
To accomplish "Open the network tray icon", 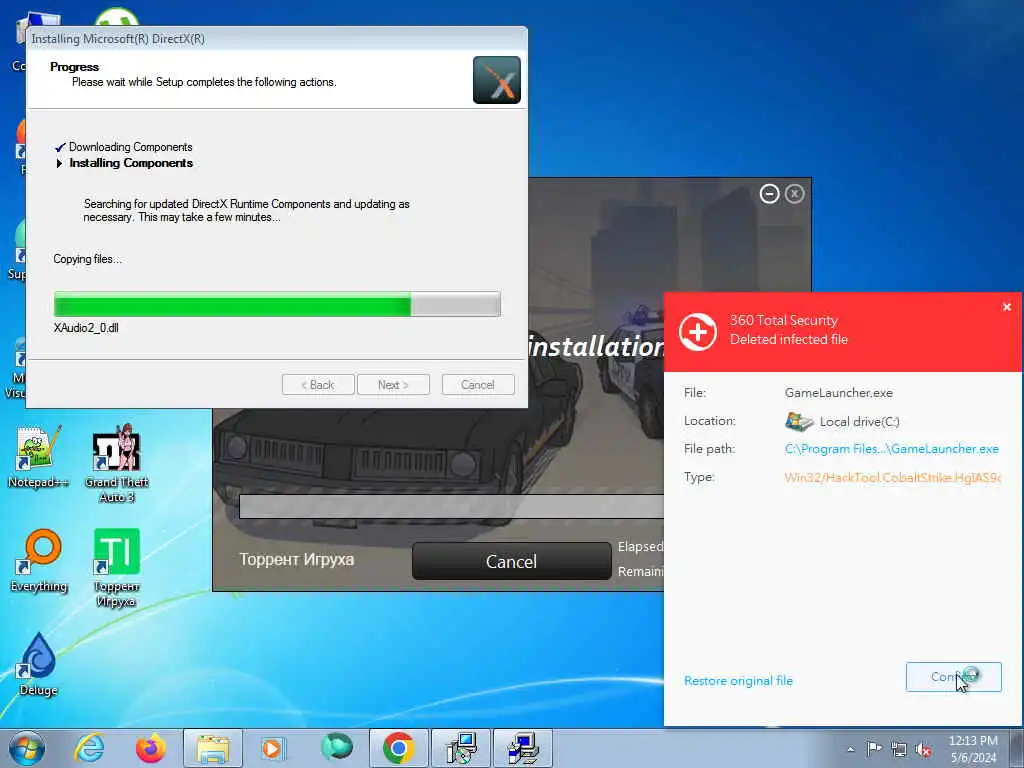I will [x=899, y=749].
